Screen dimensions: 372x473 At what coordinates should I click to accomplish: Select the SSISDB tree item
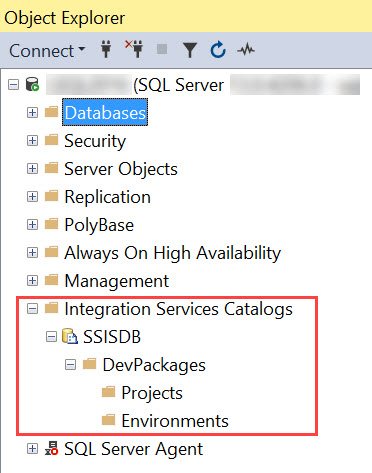point(112,337)
